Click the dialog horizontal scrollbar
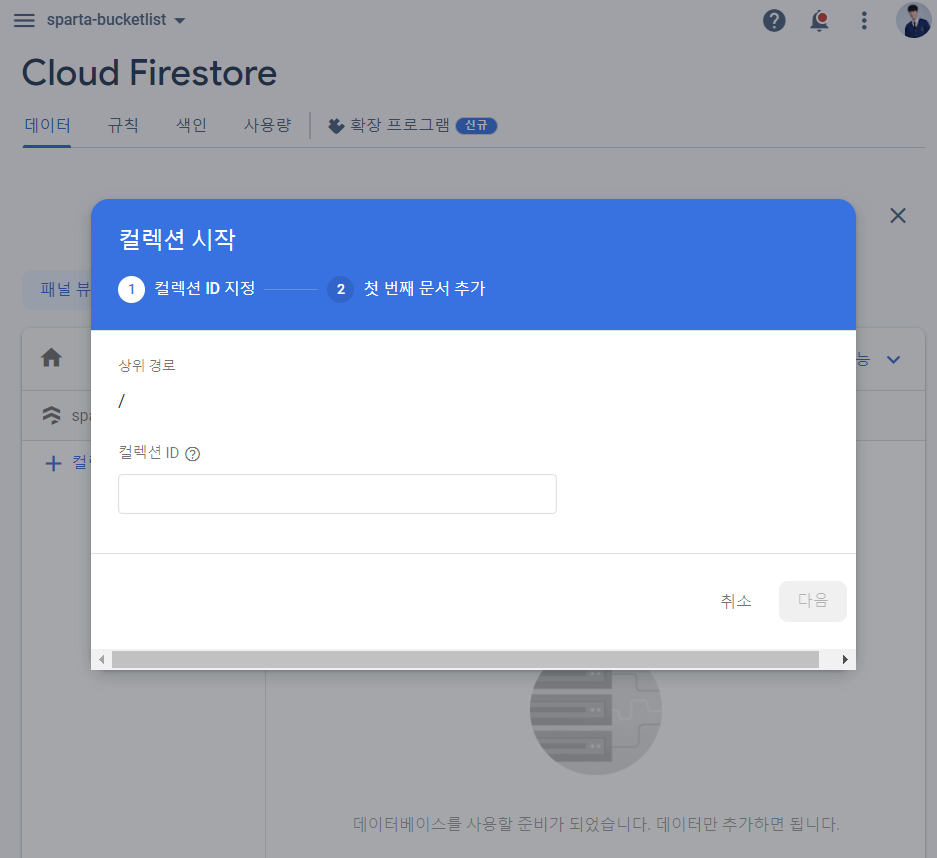 (465, 660)
